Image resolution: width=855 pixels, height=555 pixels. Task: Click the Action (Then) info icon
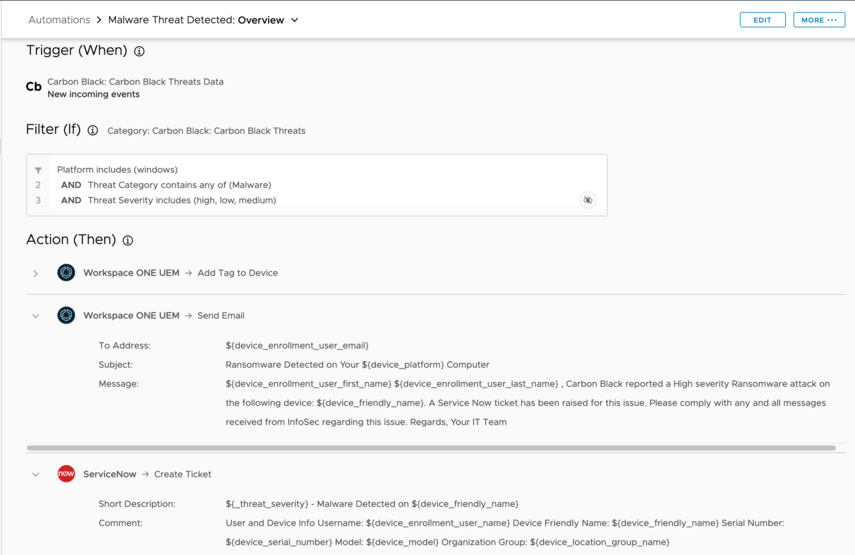(x=128, y=241)
